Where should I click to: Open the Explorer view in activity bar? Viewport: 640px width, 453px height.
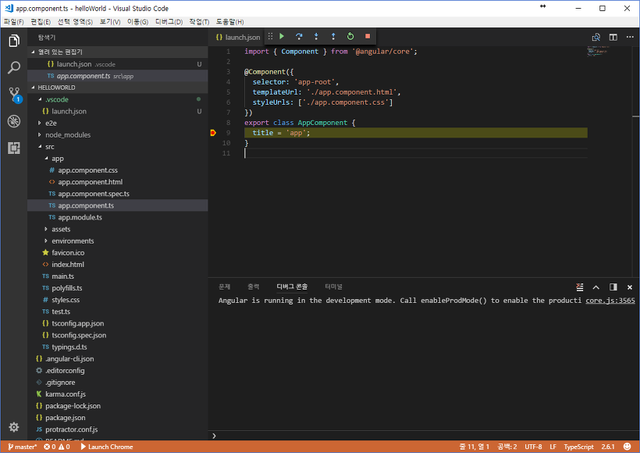point(14,41)
